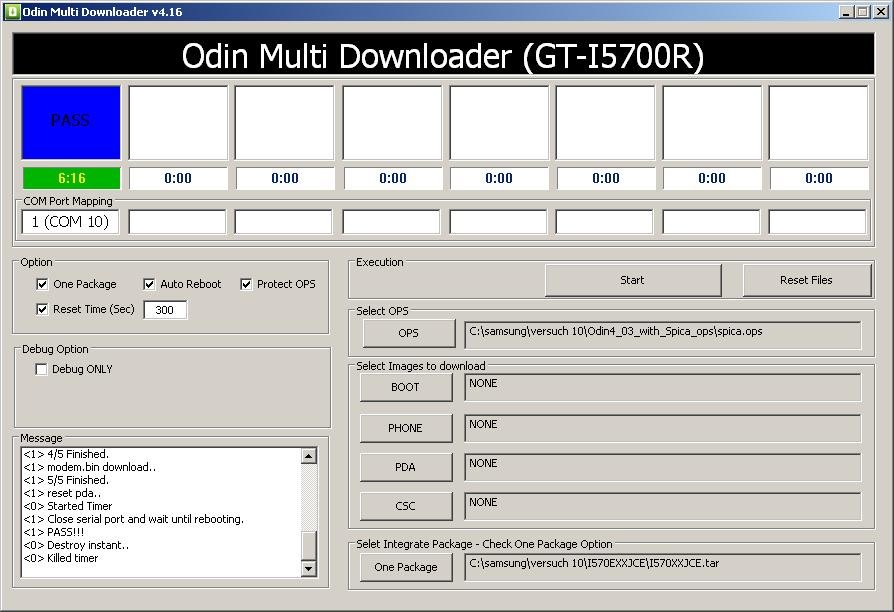Click the BOOT image button

pos(406,387)
